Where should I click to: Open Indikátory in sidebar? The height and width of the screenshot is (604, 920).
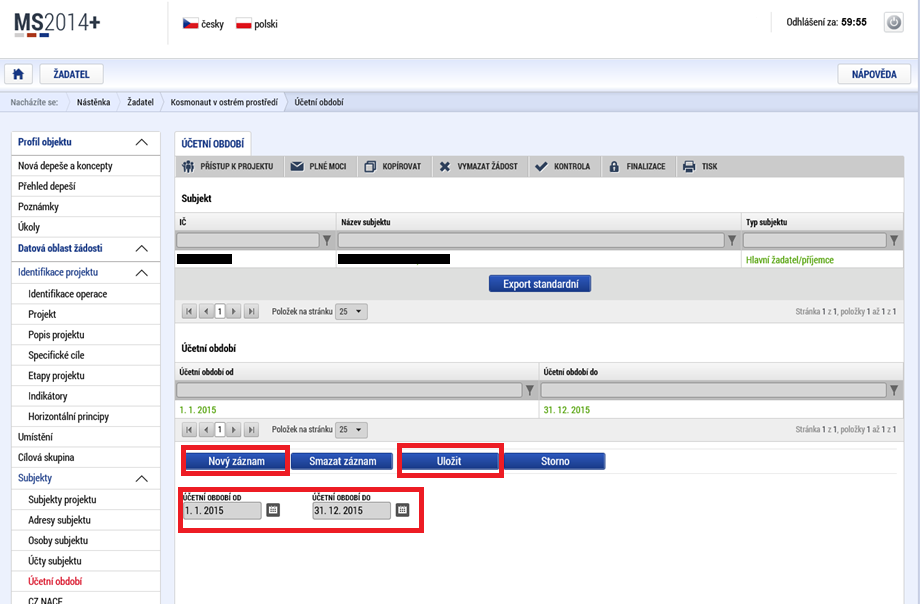tap(86, 397)
